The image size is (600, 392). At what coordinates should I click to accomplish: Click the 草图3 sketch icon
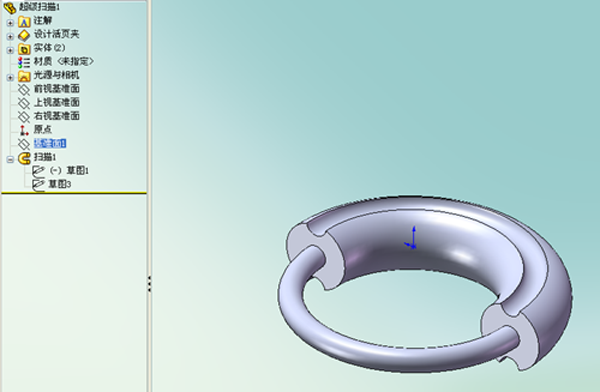[38, 185]
